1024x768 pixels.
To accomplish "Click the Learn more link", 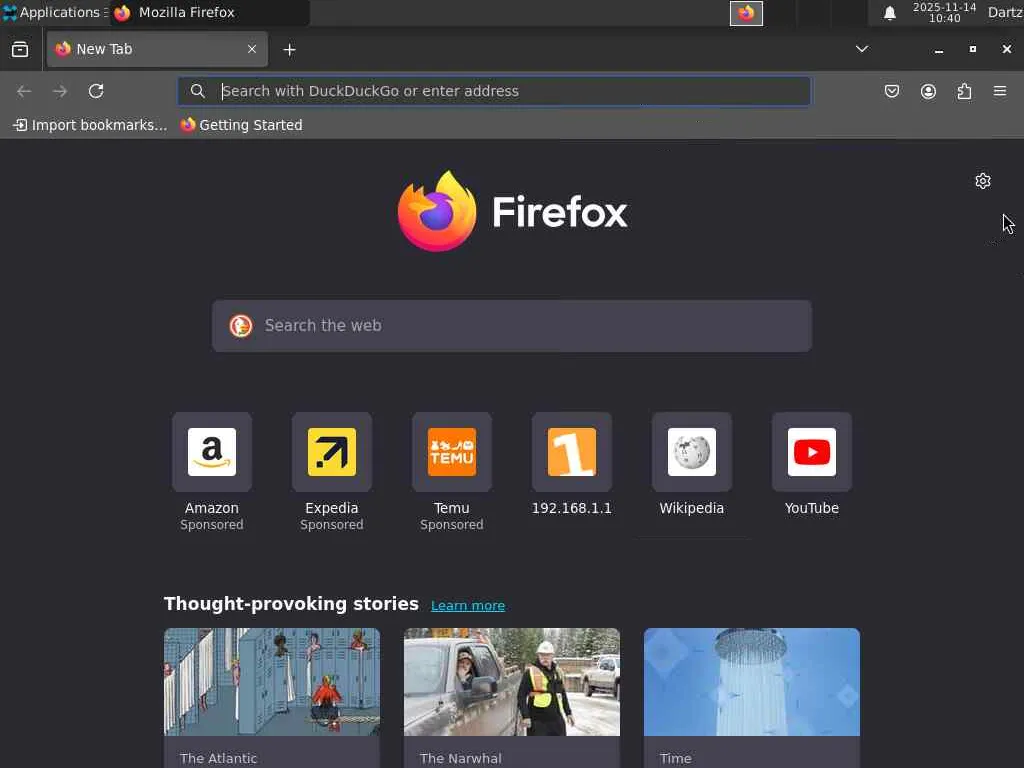I will (x=468, y=605).
